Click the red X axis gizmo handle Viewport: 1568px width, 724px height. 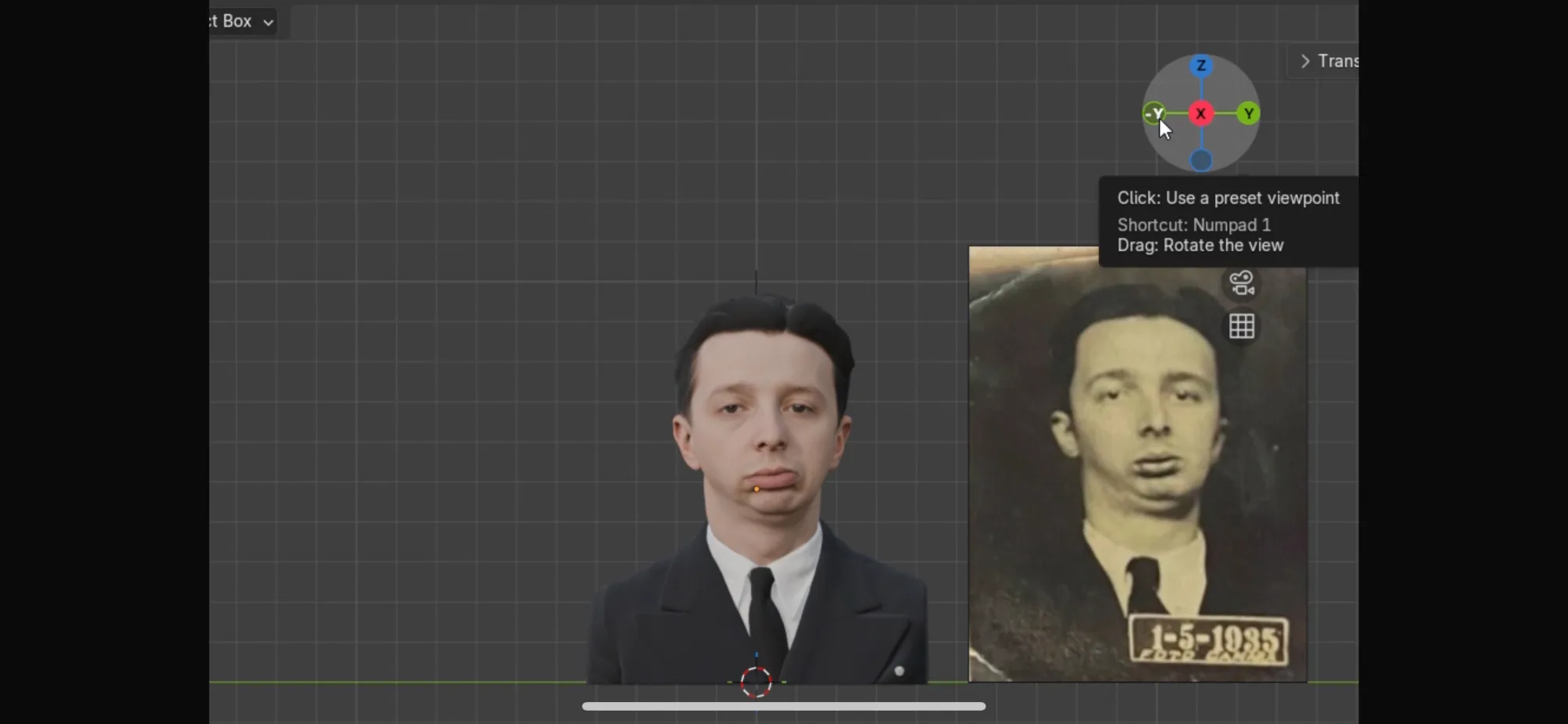click(x=1201, y=114)
